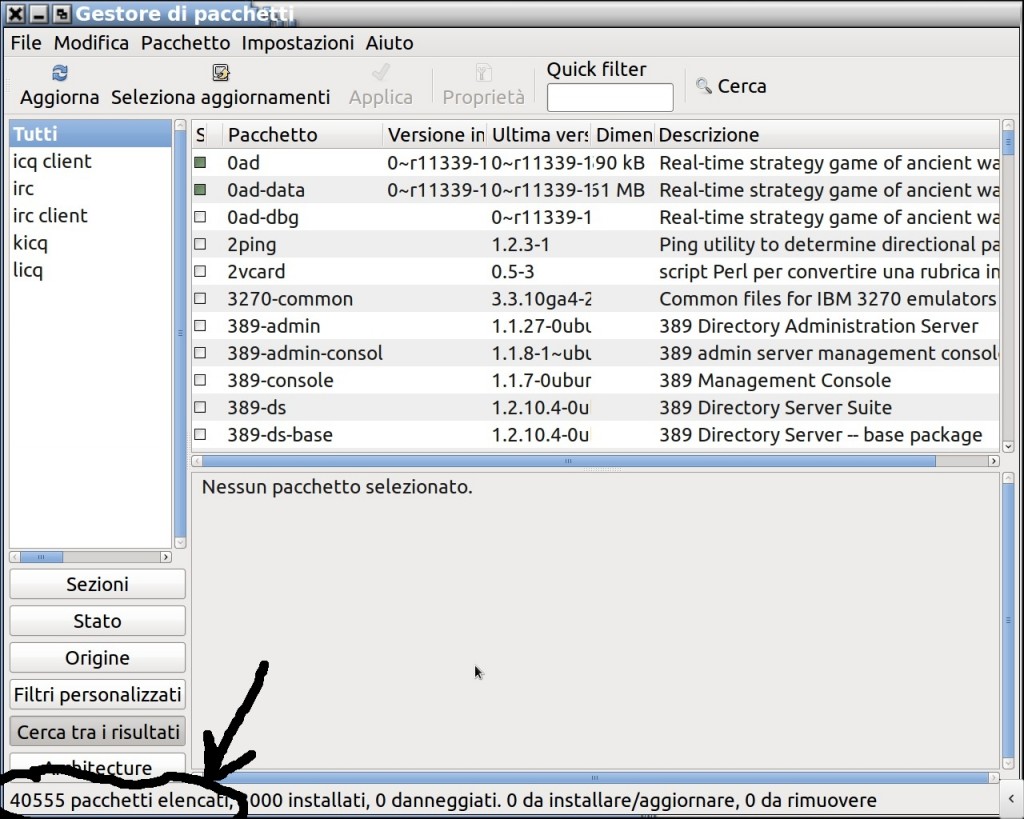Sort by the Dimensione column header
Image resolution: width=1024 pixels, height=819 pixels.
click(x=624, y=135)
